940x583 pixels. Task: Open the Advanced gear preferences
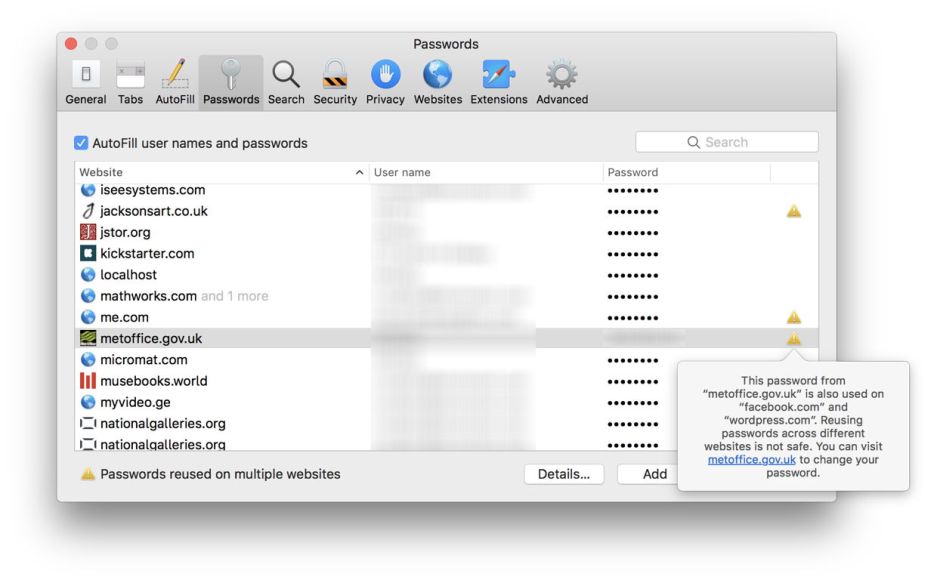(x=562, y=81)
